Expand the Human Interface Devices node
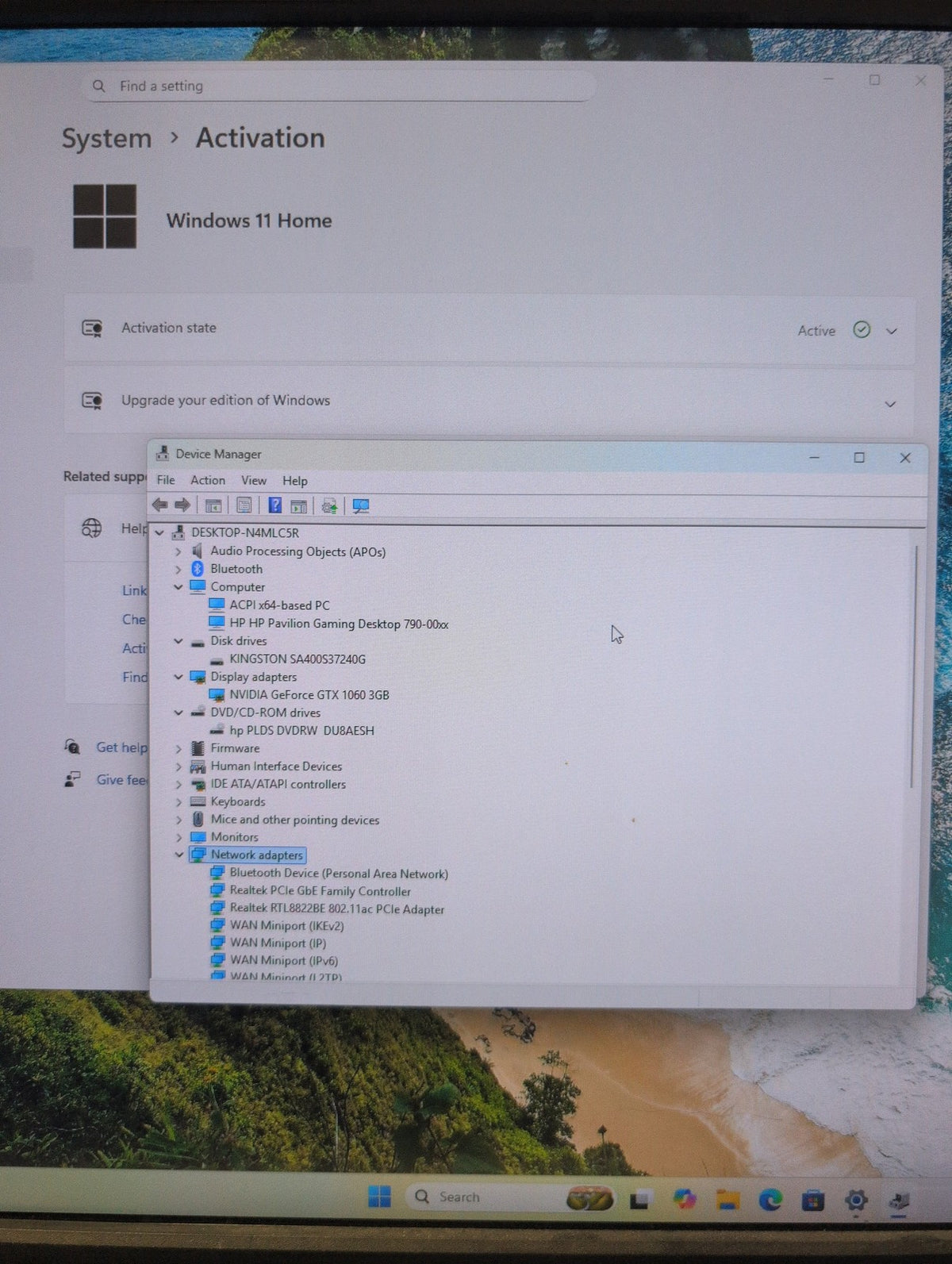Viewport: 952px width, 1264px height. (178, 766)
